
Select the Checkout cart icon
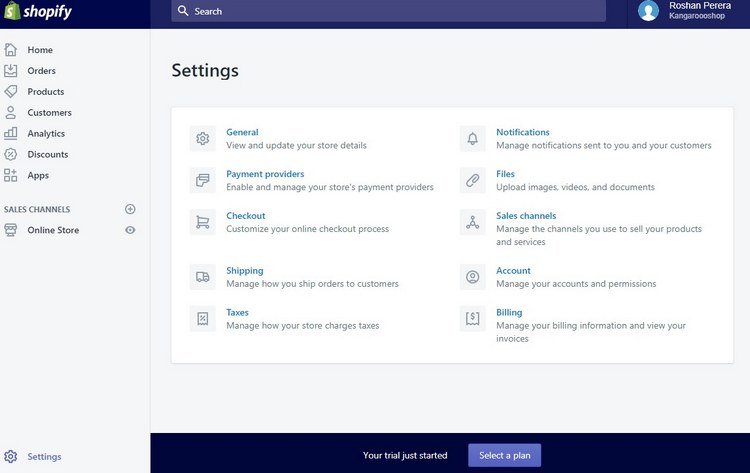coord(203,222)
